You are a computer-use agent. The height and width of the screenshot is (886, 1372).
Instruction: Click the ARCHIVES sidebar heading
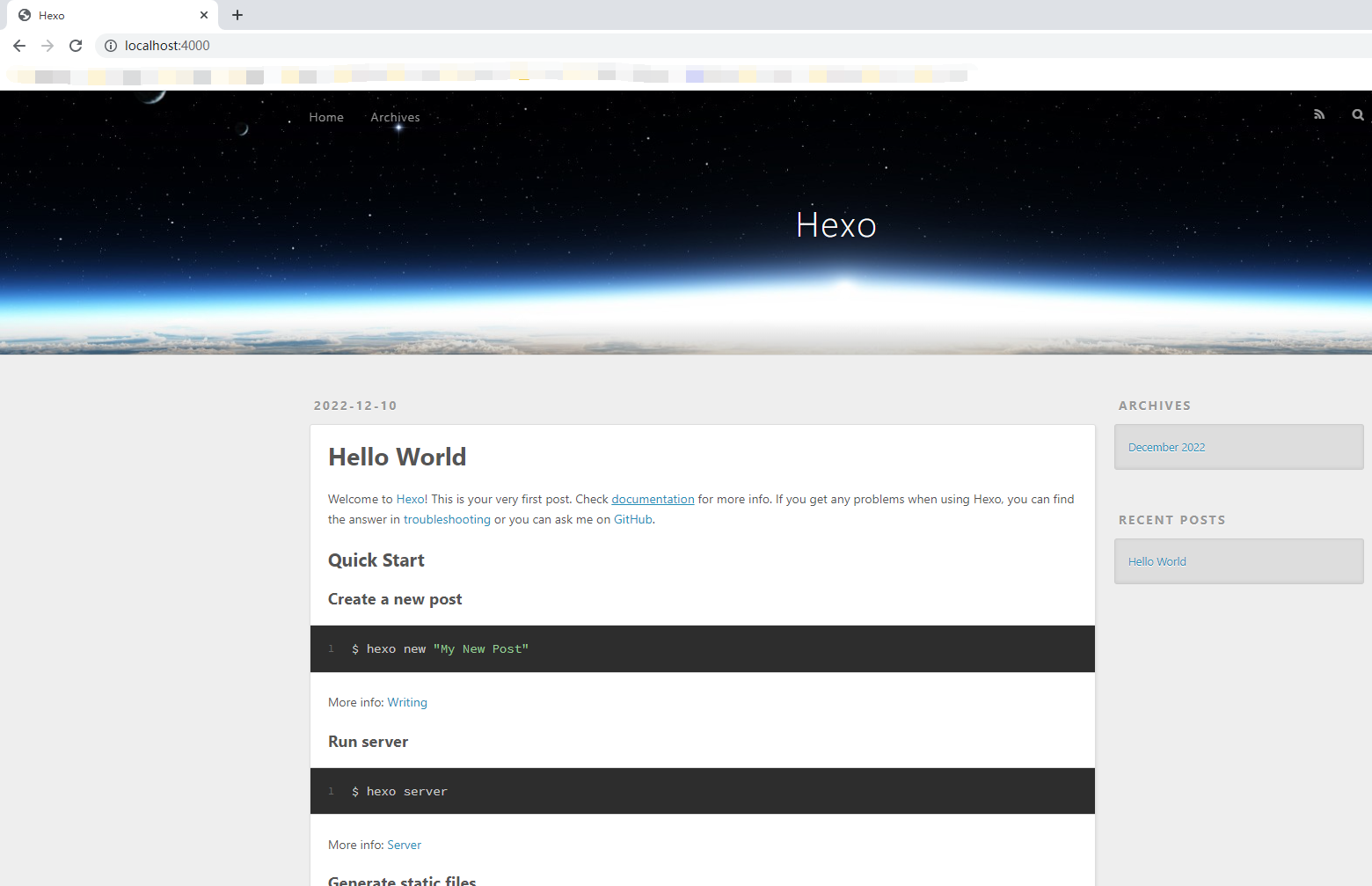point(1155,406)
